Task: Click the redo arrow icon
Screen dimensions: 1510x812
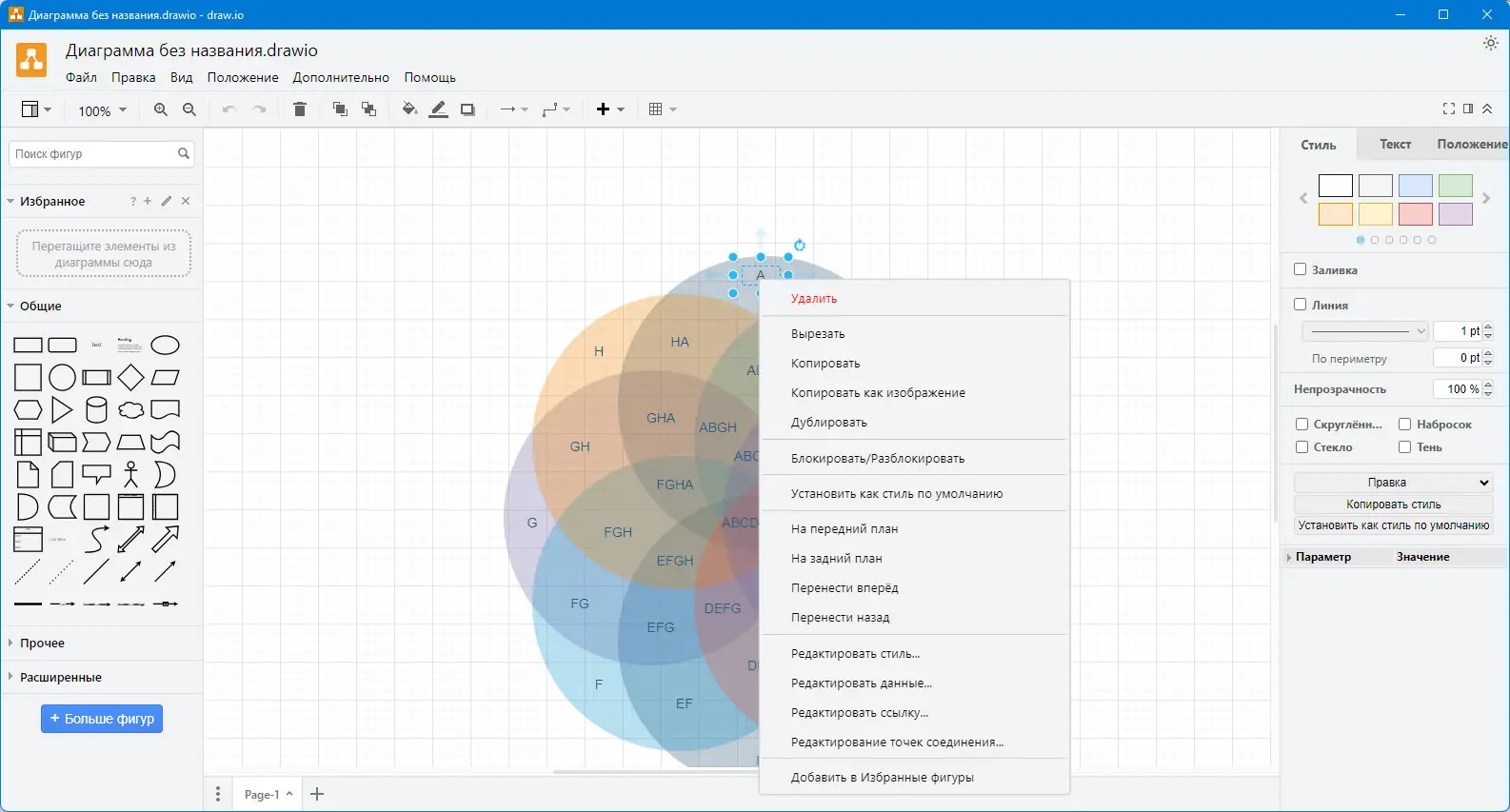Action: click(259, 109)
